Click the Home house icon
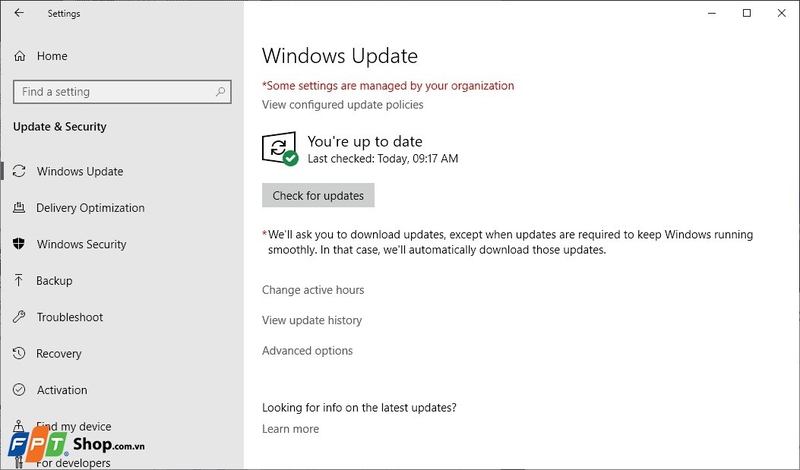 pyautogui.click(x=19, y=56)
